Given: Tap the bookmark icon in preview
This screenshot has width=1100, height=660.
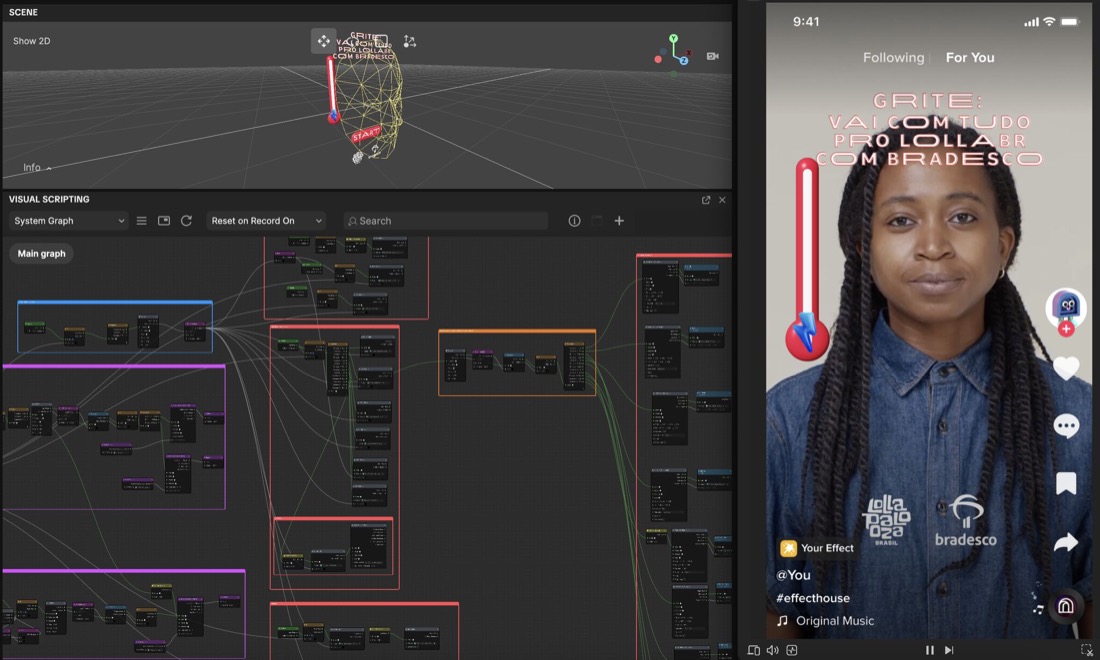Looking at the screenshot, I should (x=1066, y=483).
